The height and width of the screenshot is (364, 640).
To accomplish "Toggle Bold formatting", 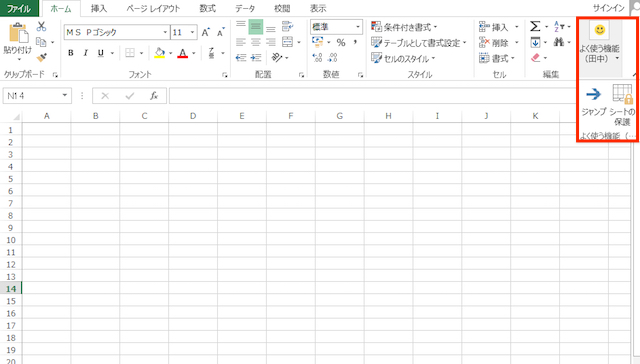I will 71,53.
